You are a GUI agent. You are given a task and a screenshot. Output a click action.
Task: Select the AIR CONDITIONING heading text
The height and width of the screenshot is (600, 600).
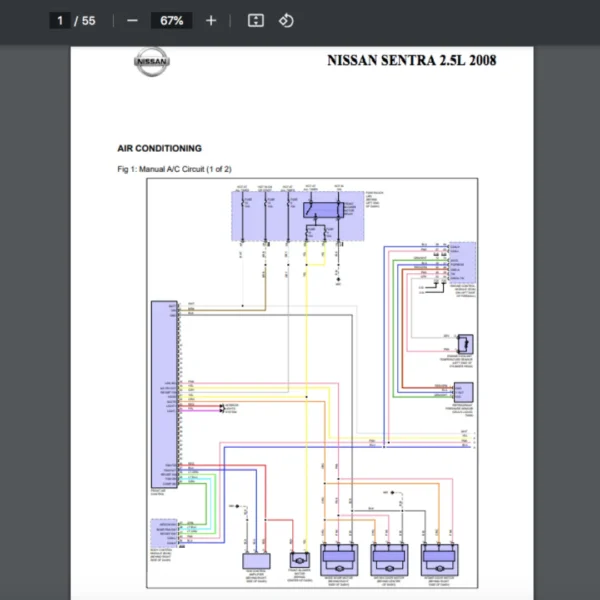[x=159, y=148]
